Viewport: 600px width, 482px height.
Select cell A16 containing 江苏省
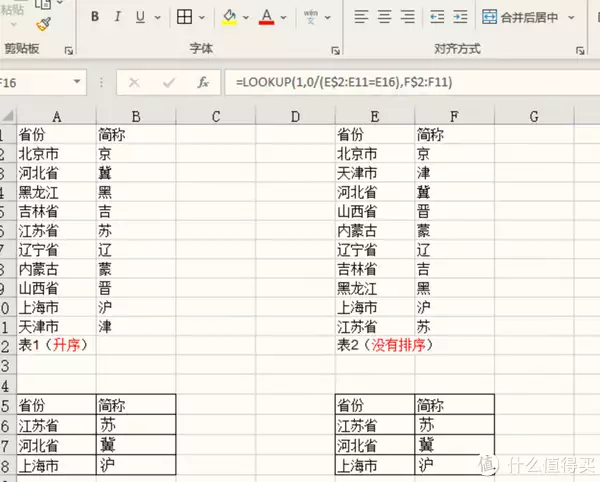tap(56, 425)
